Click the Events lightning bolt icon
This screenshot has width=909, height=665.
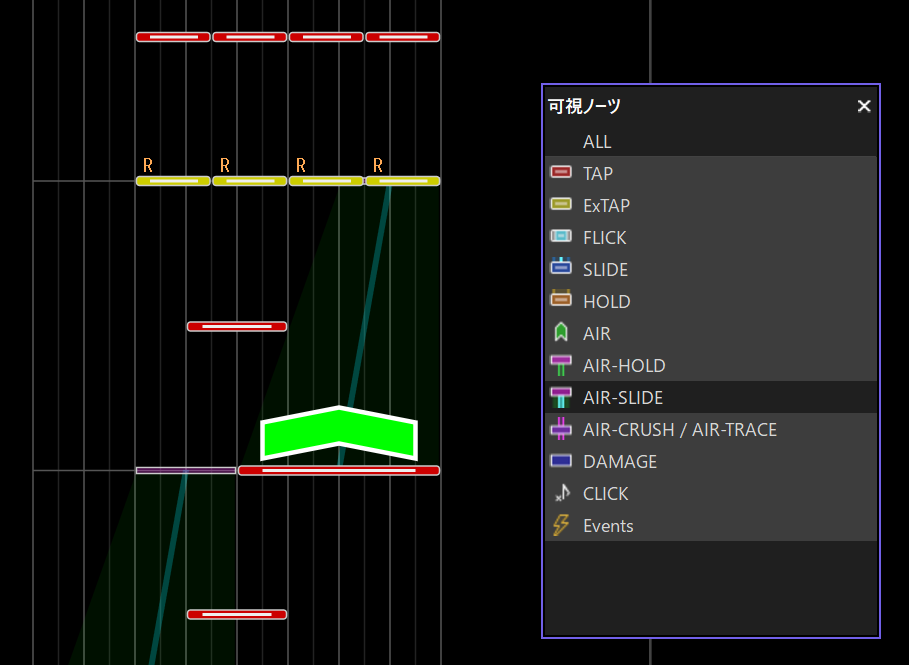(561, 525)
